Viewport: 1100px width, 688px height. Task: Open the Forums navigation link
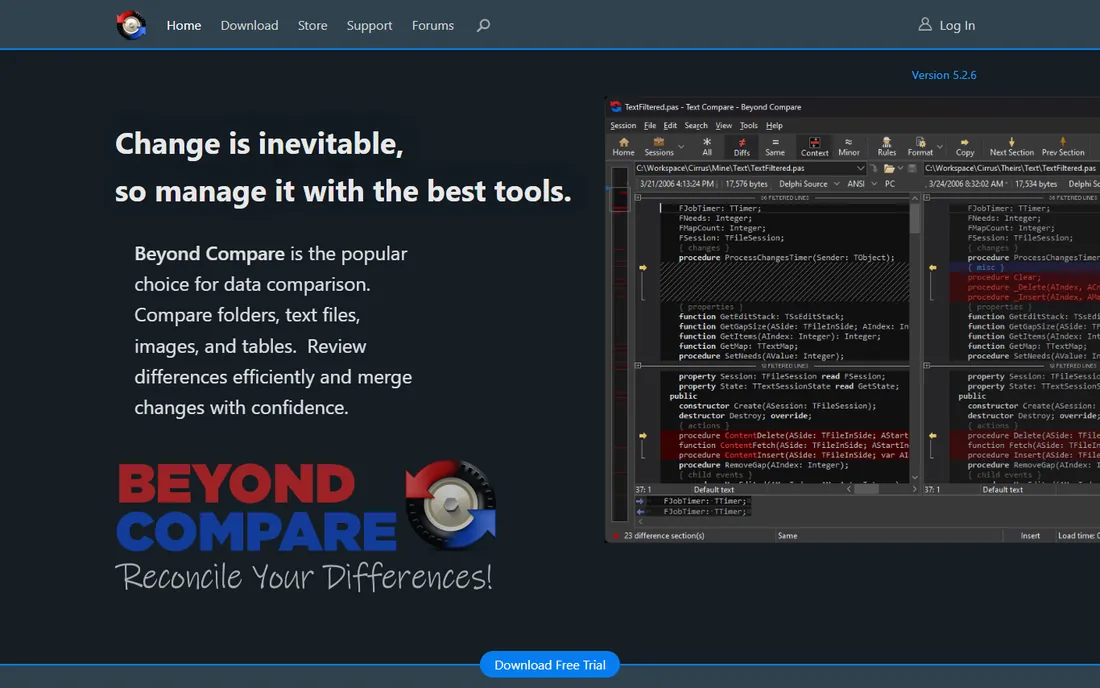tap(432, 25)
